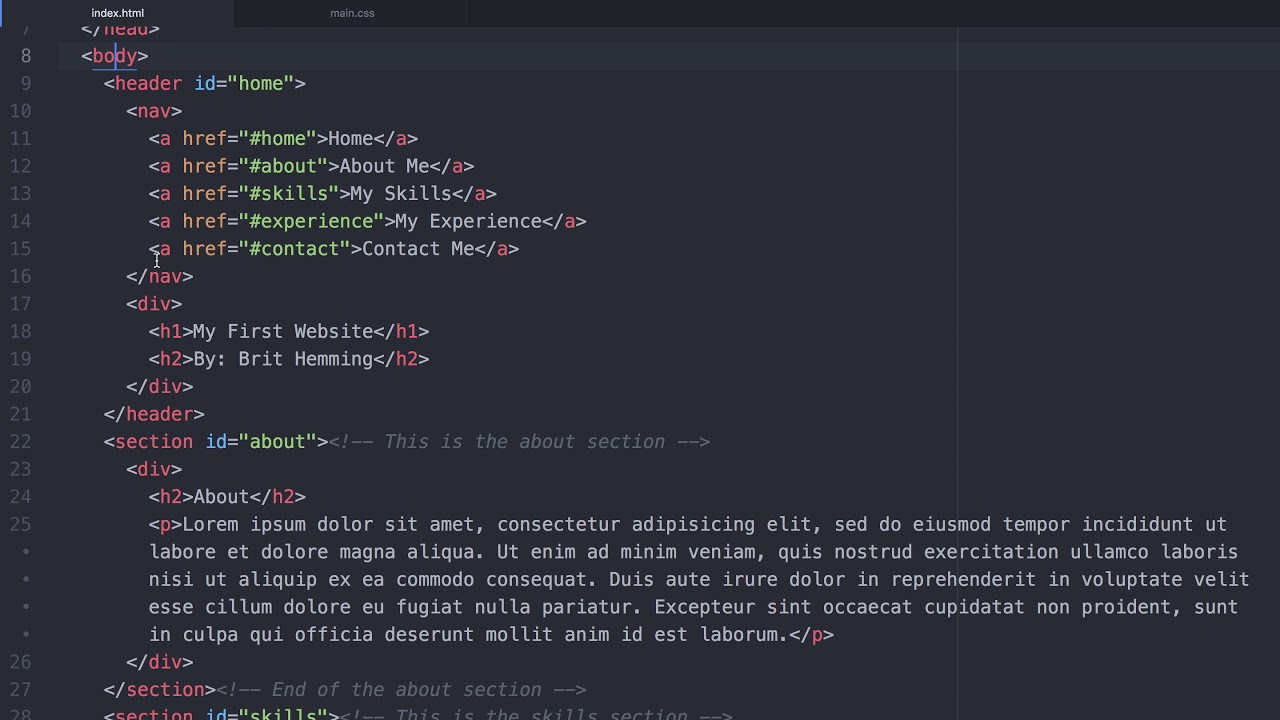Click the "#about" href value
This screenshot has width=1280, height=720.
tap(283, 166)
